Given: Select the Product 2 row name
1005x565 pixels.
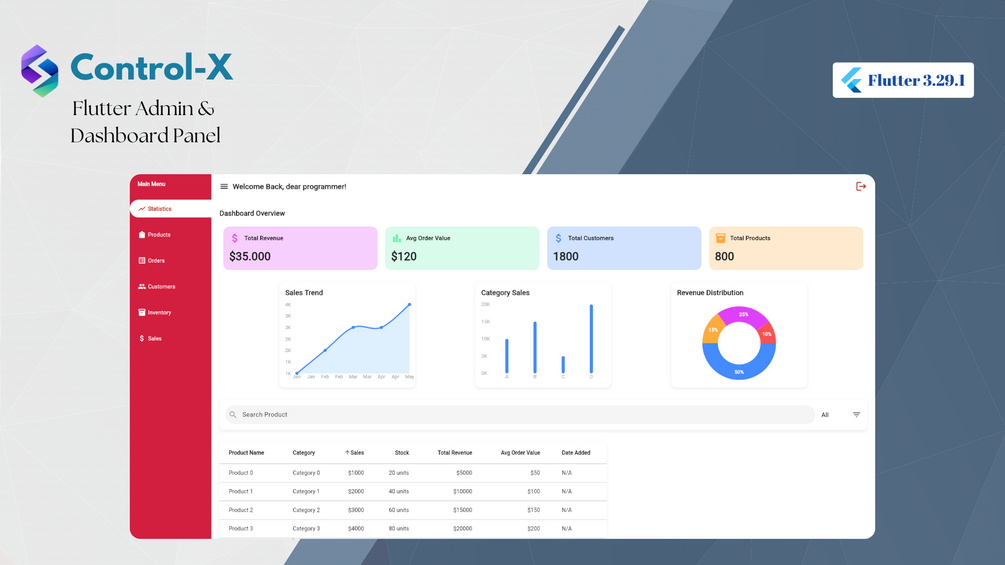Looking at the screenshot, I should coord(241,510).
